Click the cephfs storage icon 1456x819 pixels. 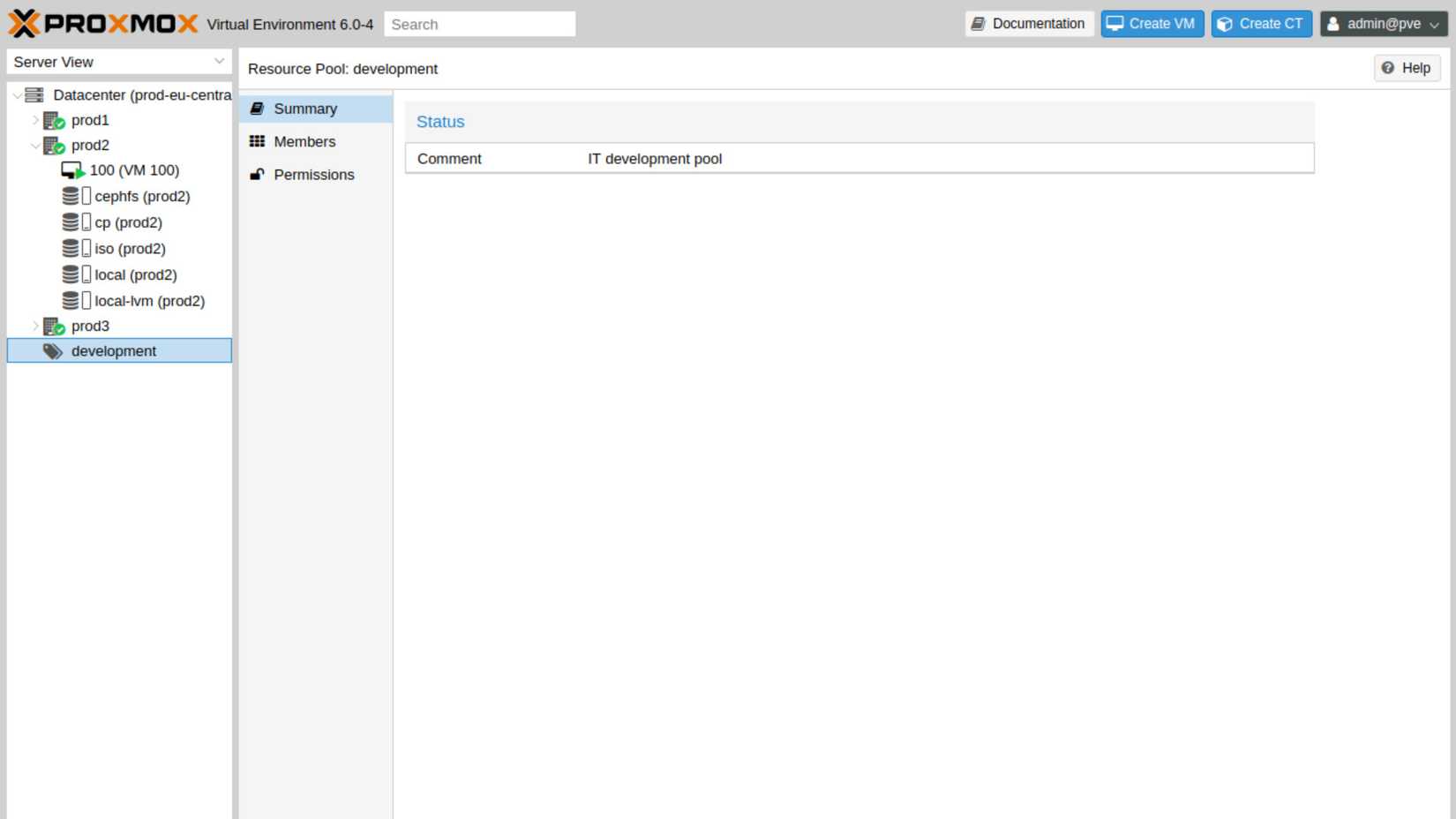pyautogui.click(x=76, y=196)
